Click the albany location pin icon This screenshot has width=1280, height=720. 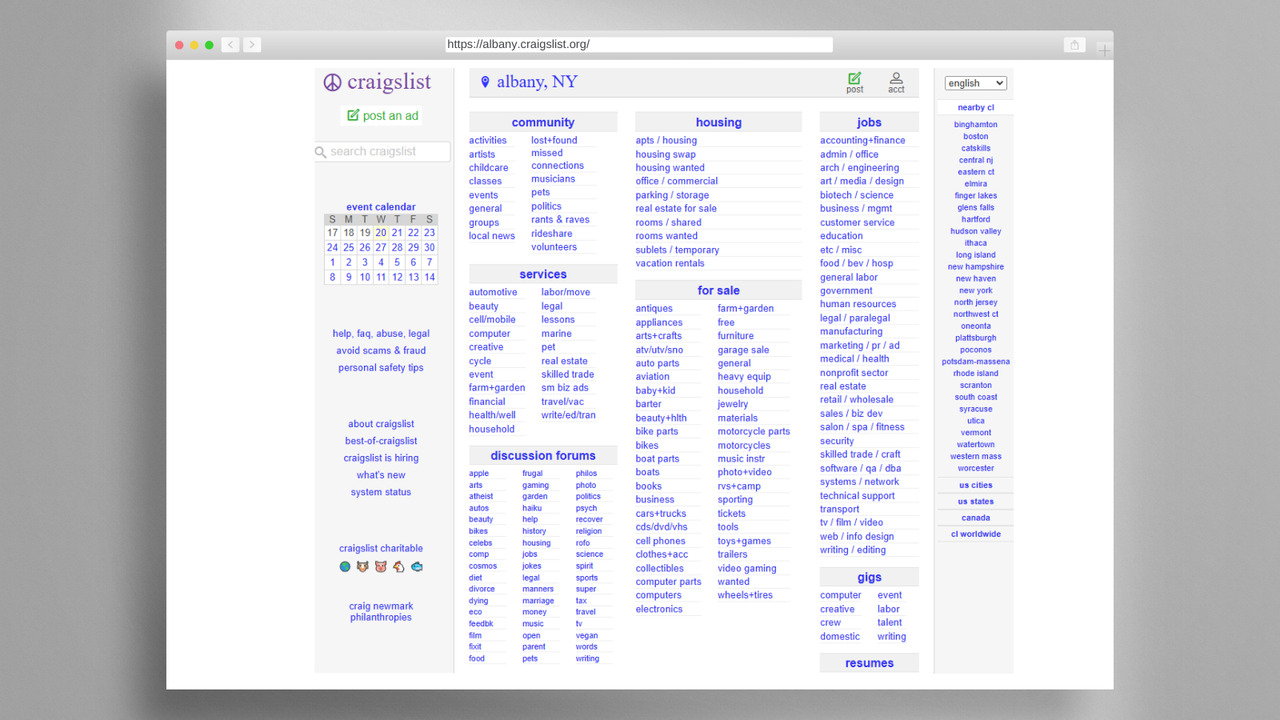click(486, 82)
